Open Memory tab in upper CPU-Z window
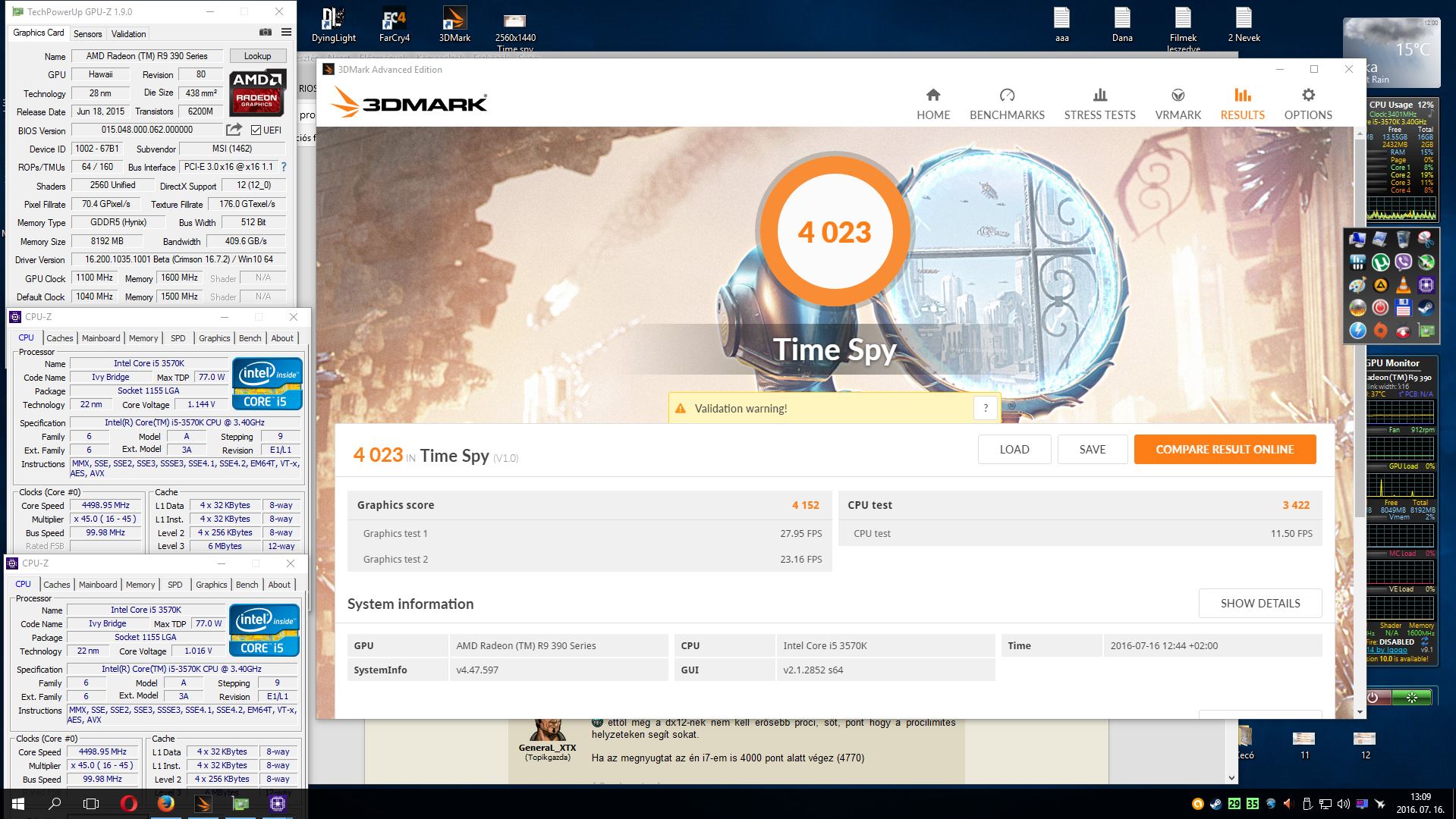Screen dimensions: 1456x819 point(143,338)
